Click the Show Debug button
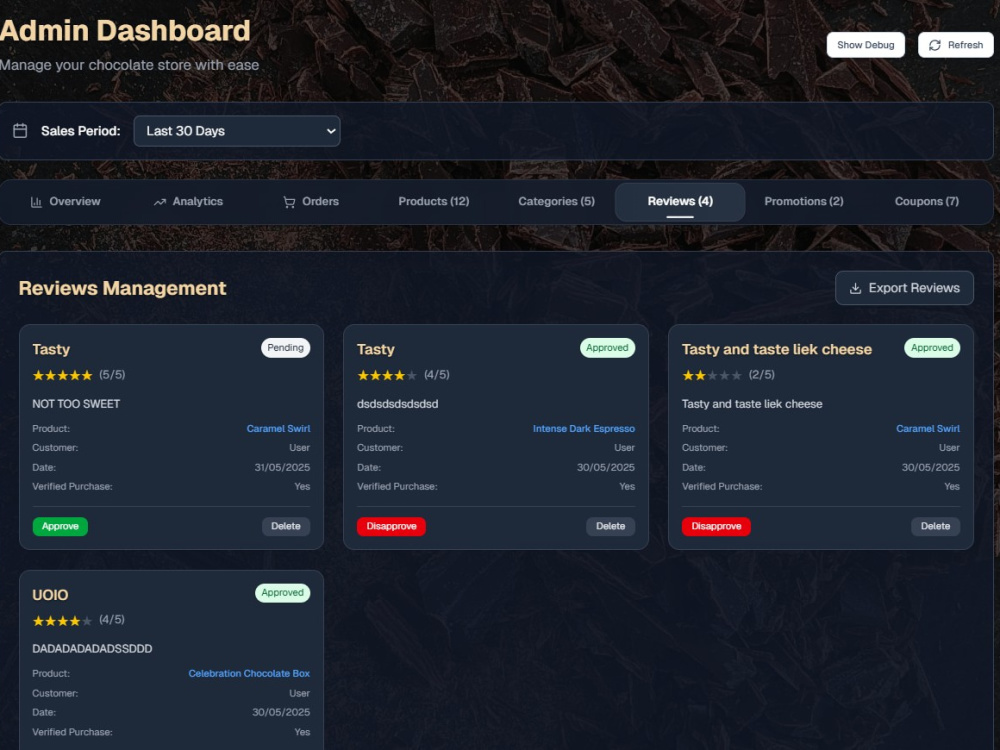Viewport: 1000px width, 750px height. click(865, 45)
